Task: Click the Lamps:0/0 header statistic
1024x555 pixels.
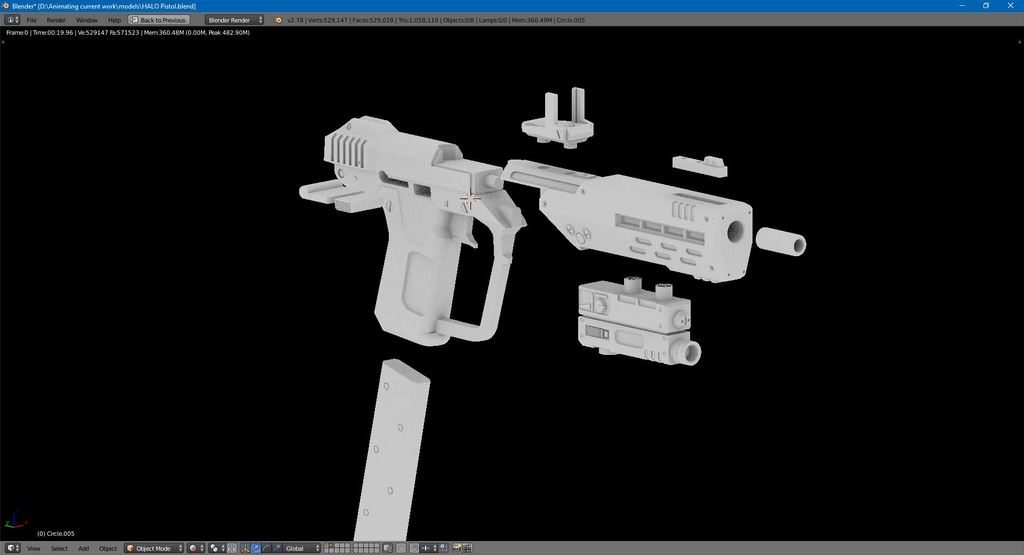Action: 493,20
